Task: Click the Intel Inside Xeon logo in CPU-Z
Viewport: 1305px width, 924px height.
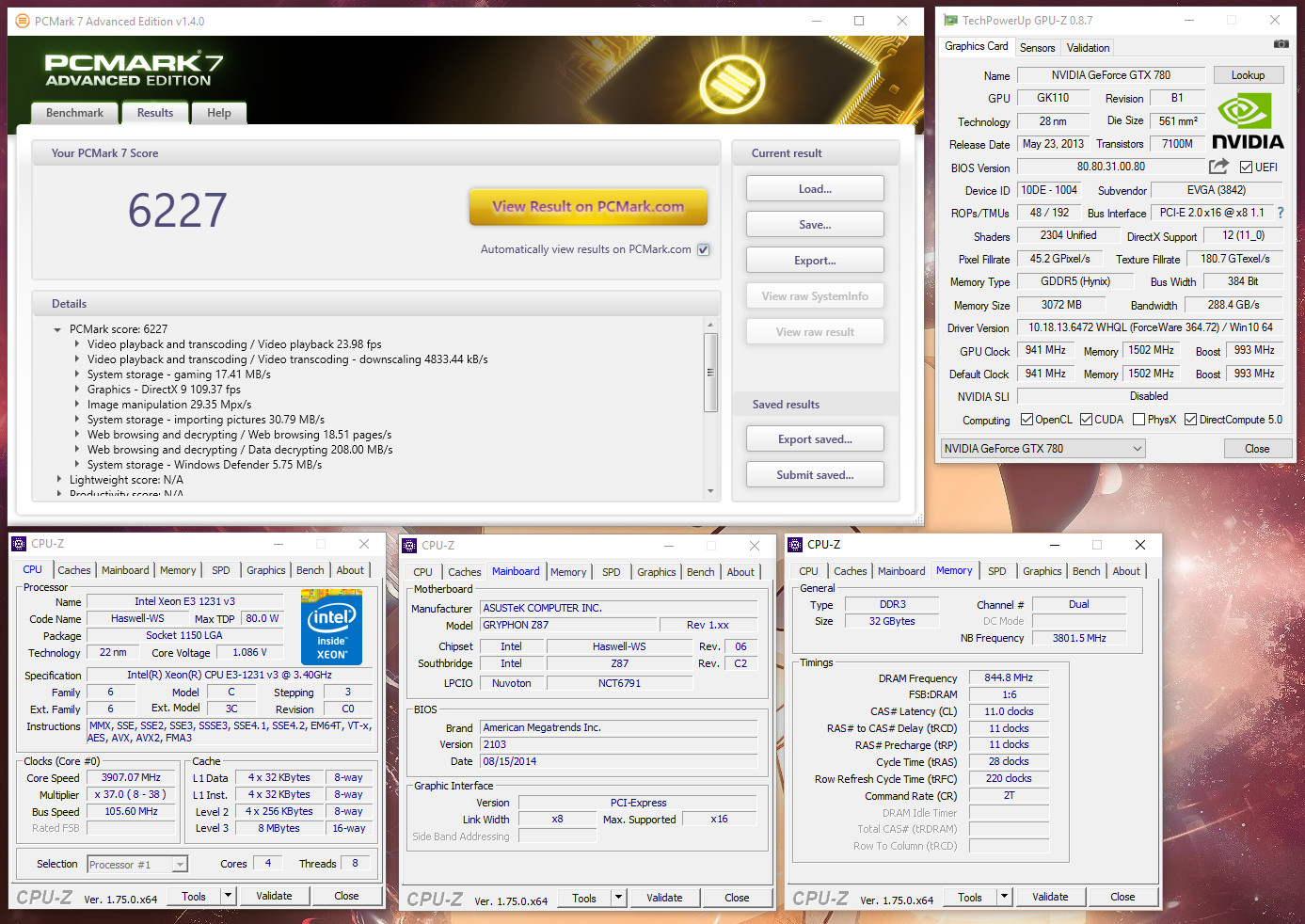Action: 331,627
